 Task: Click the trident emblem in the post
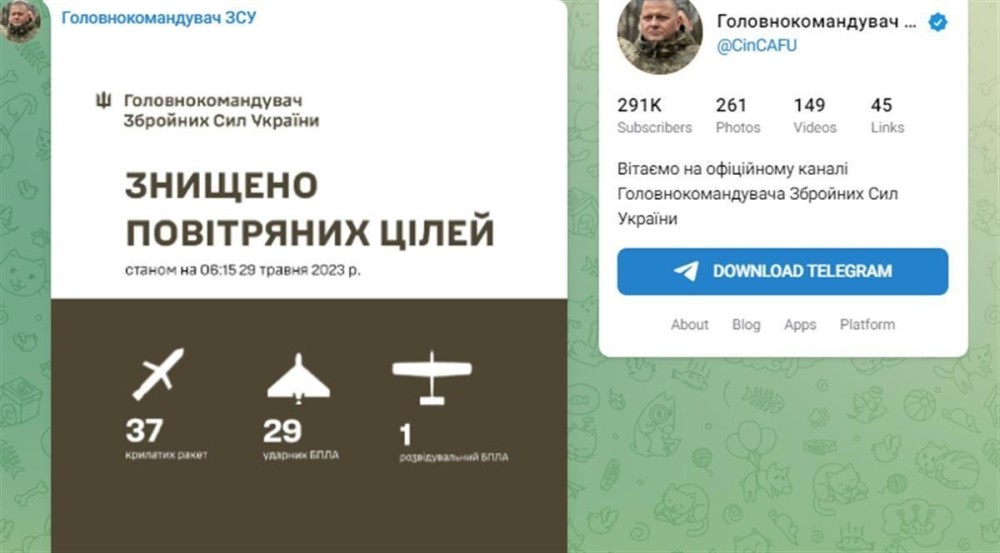pos(103,100)
